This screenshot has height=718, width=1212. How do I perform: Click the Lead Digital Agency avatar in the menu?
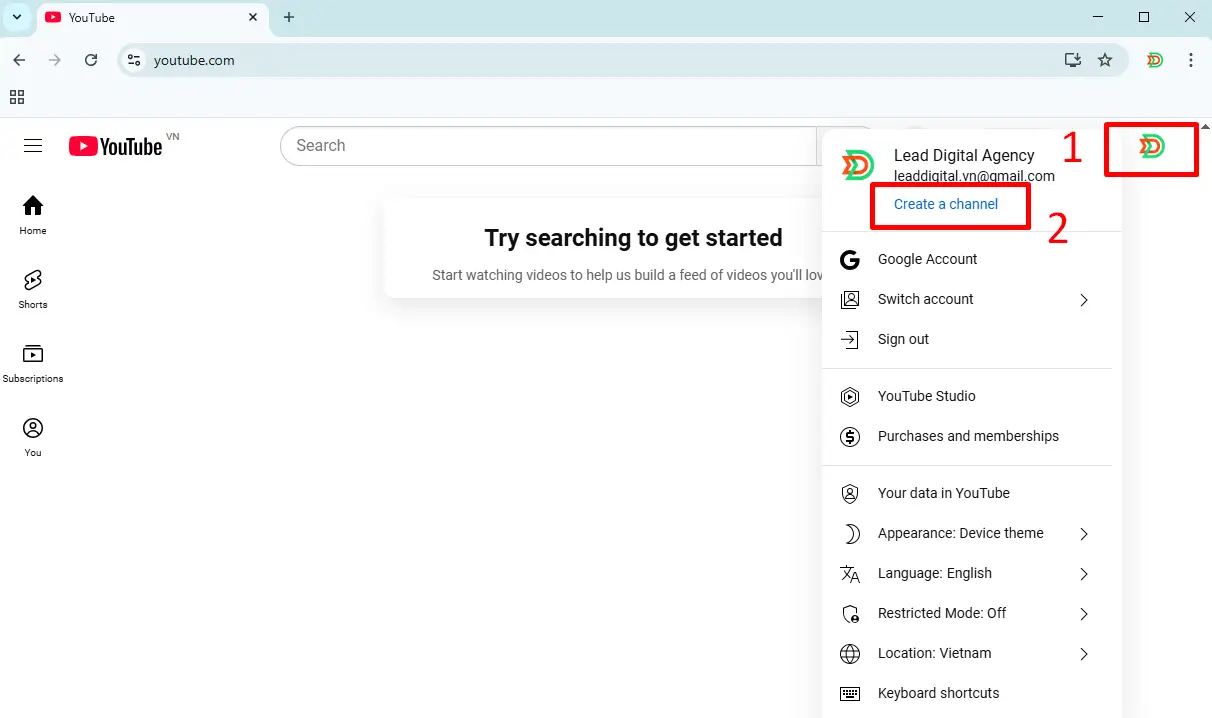coord(858,165)
